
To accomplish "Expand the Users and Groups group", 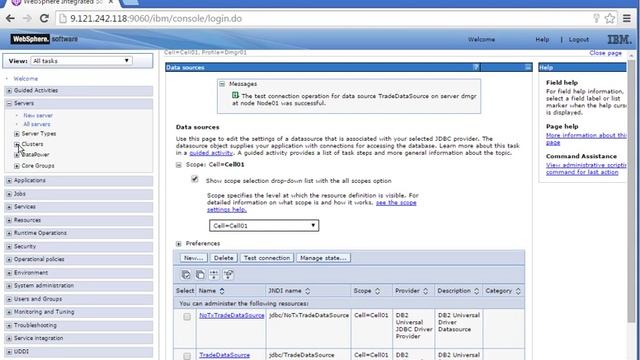I will click(9, 300).
